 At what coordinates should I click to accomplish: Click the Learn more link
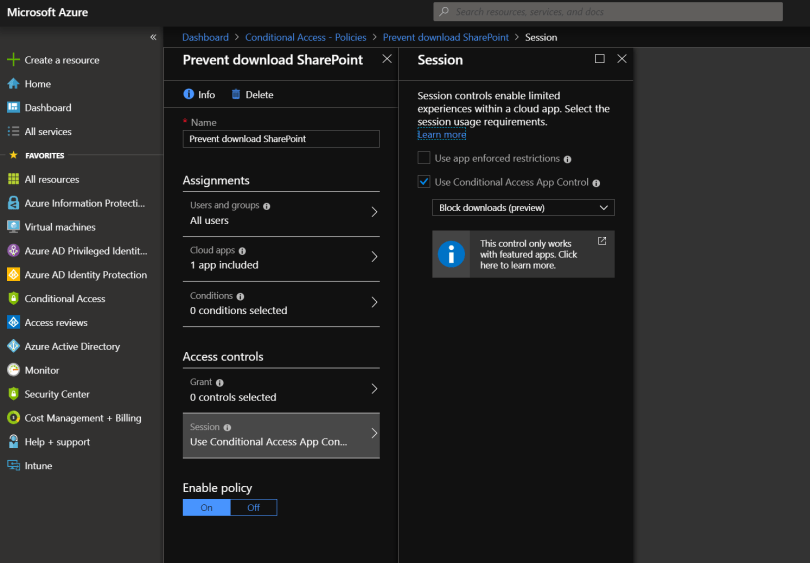point(441,135)
